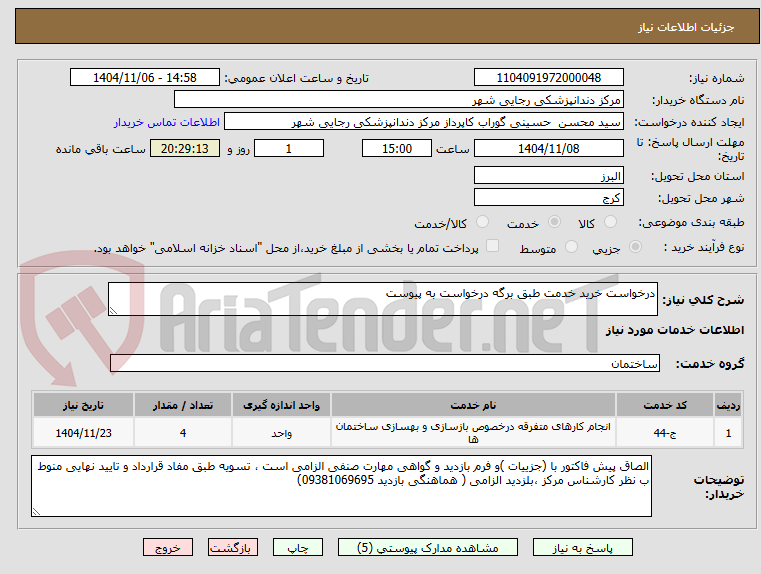Click the نوع فرآیند خرید label
Viewport: 761px width, 574px height.
coord(704,247)
